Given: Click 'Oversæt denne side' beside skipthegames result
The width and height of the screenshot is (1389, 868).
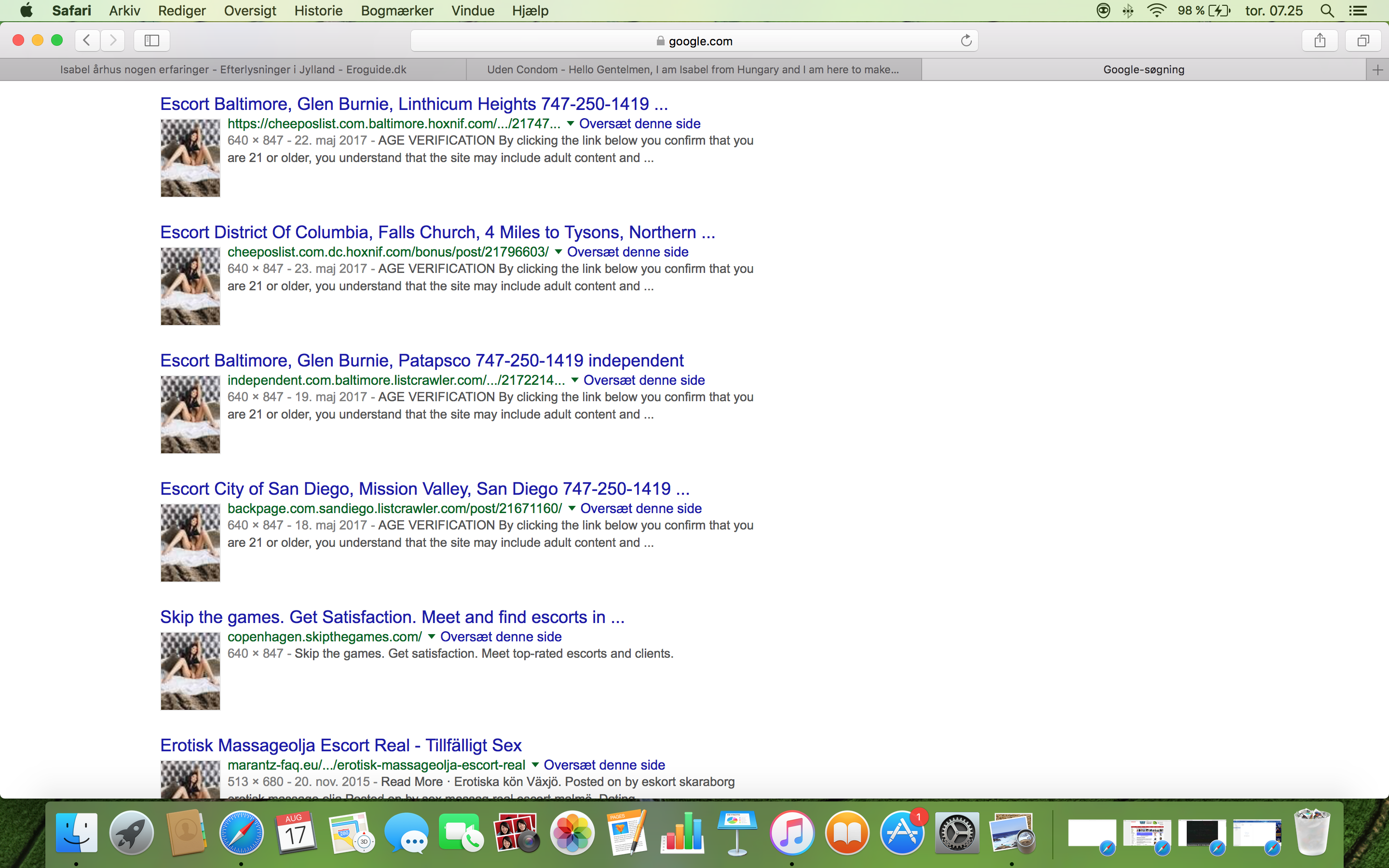Looking at the screenshot, I should coord(501,637).
